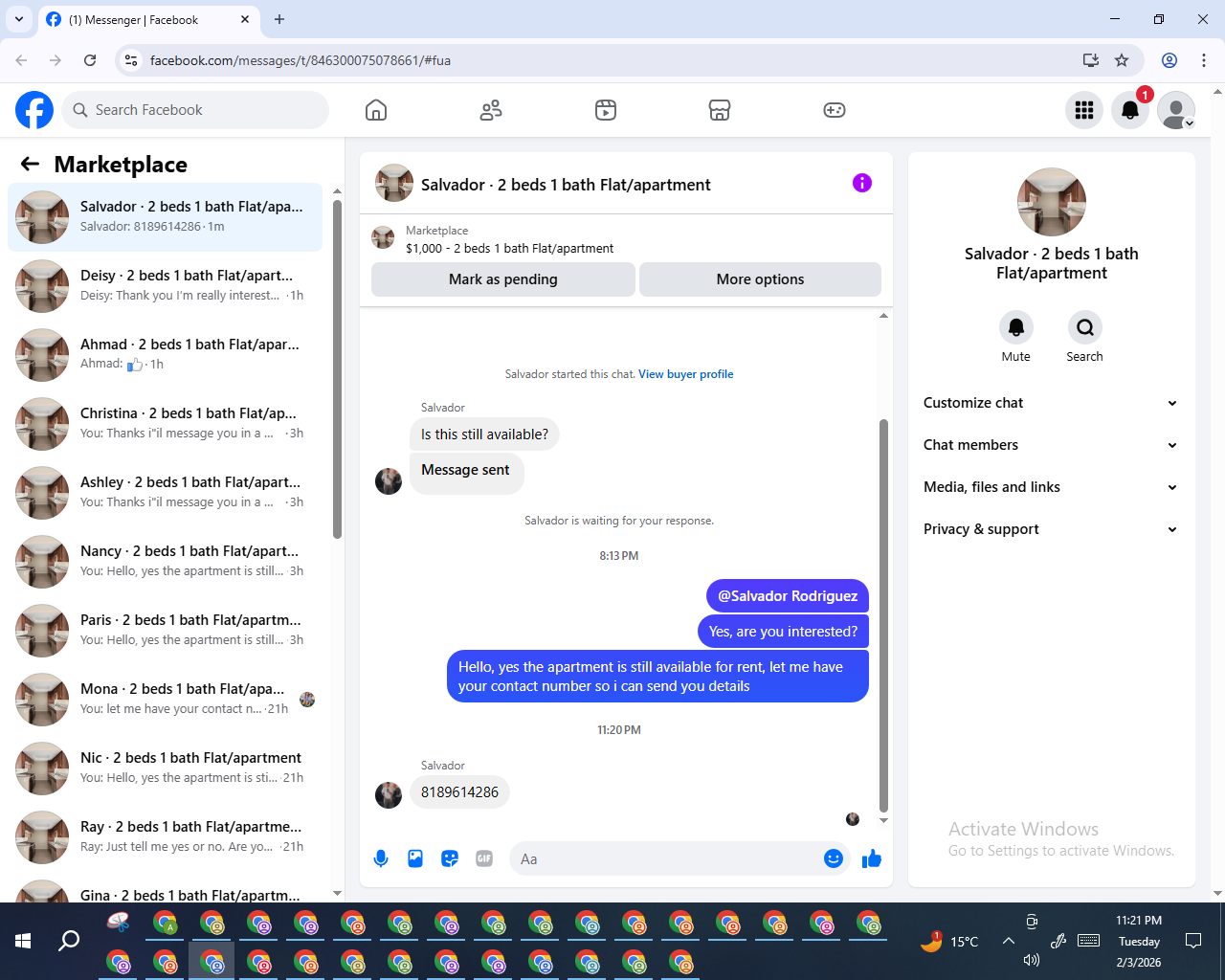This screenshot has height=980, width=1225.
Task: Open Windows taskbar search
Action: point(69,942)
